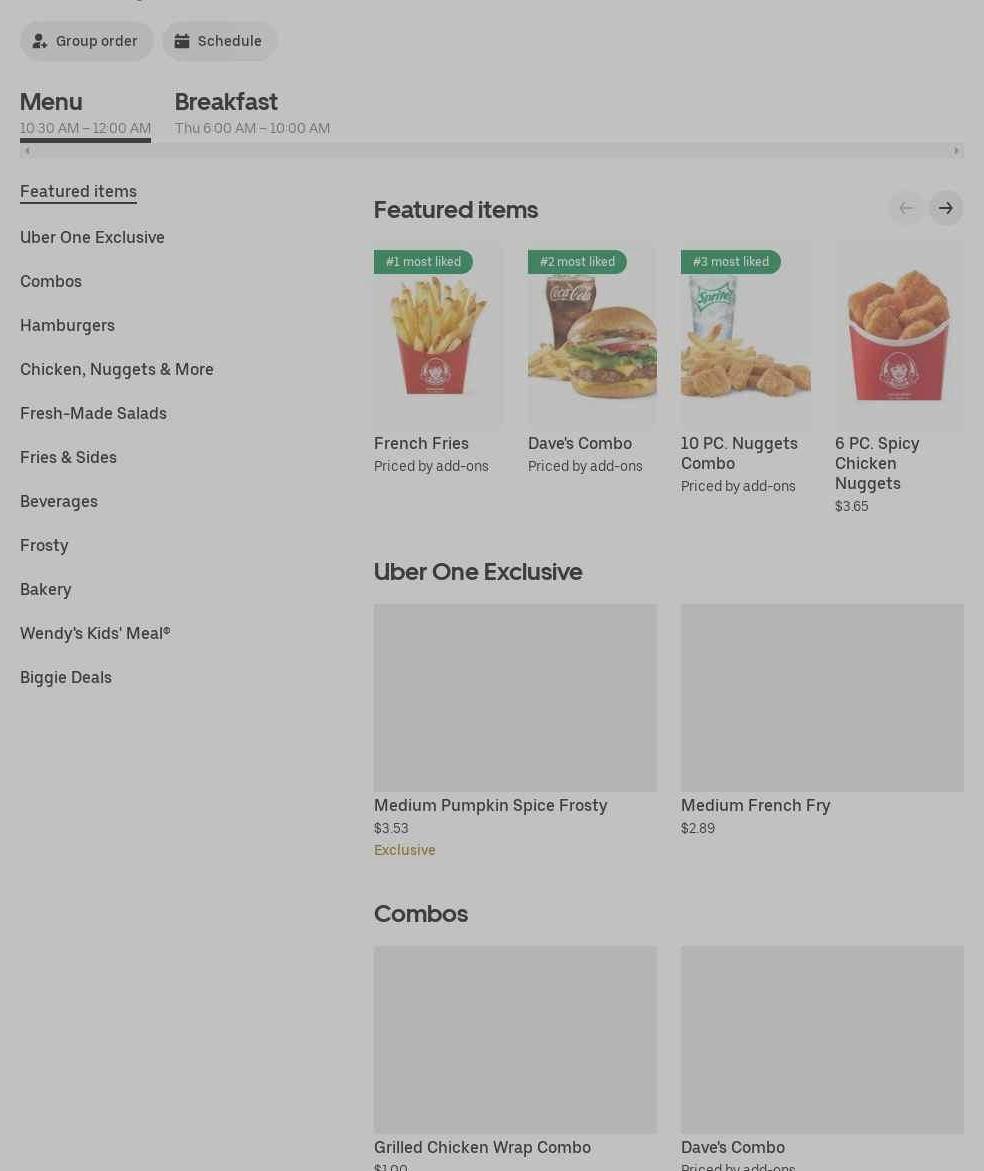Open Dave's Combo featured burger image

(592, 334)
